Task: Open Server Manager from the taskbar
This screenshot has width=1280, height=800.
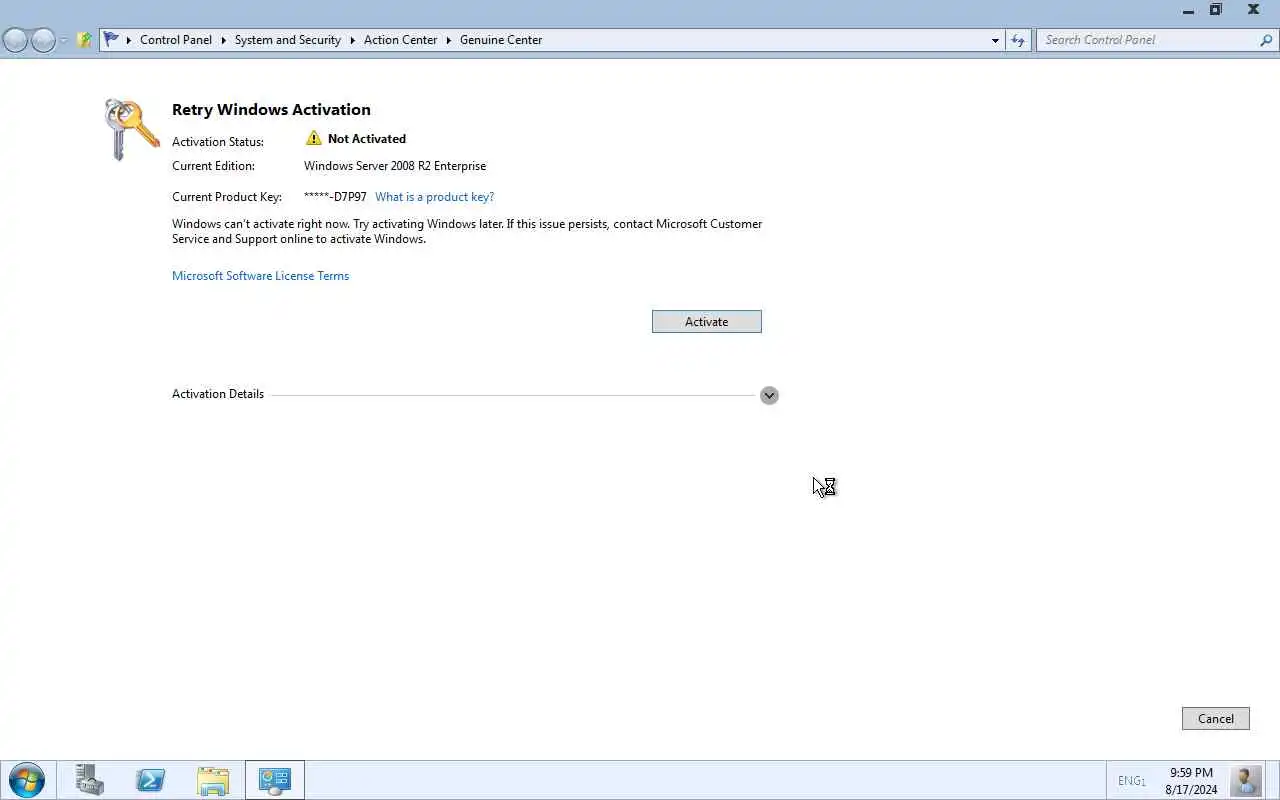Action: 90,780
